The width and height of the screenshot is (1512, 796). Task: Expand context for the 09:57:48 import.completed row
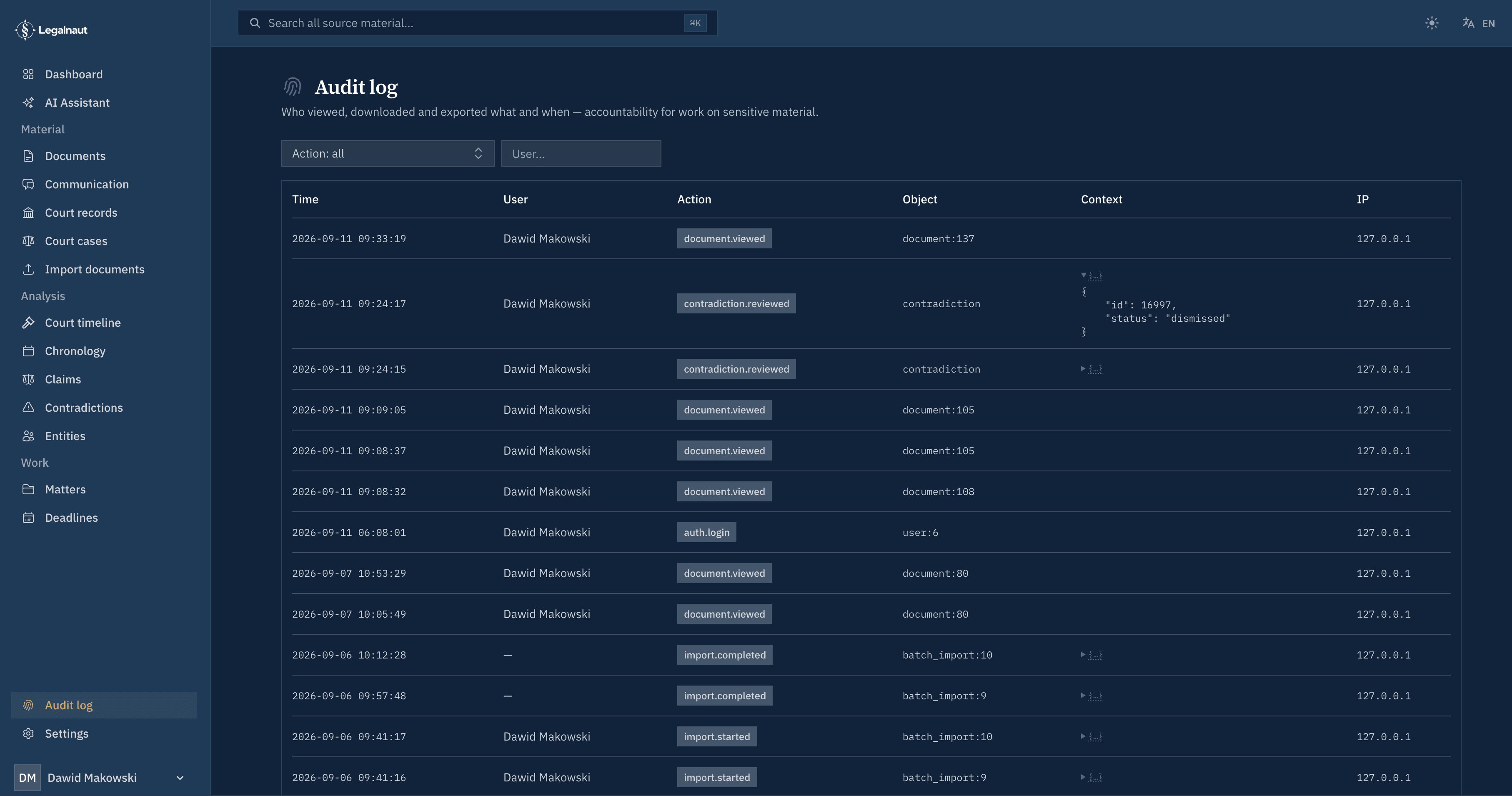(x=1091, y=696)
